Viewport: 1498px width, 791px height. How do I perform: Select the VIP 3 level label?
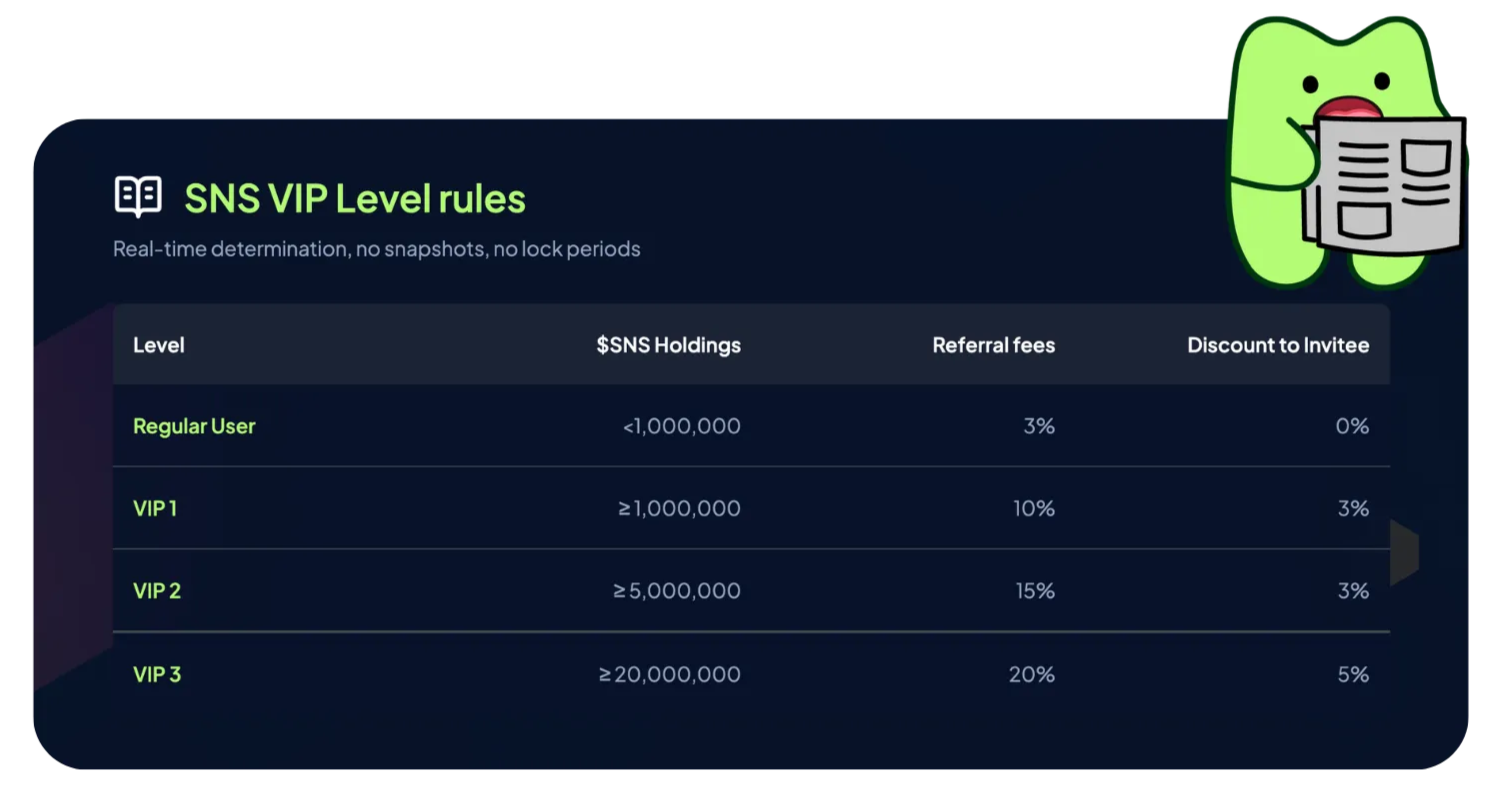[157, 674]
